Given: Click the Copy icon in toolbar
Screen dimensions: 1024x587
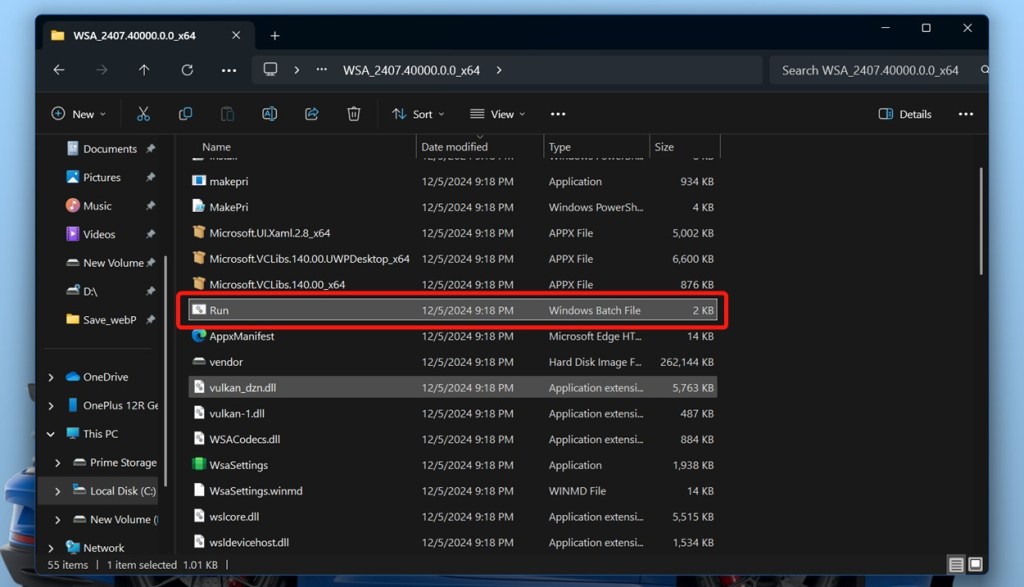Looking at the screenshot, I should [185, 114].
